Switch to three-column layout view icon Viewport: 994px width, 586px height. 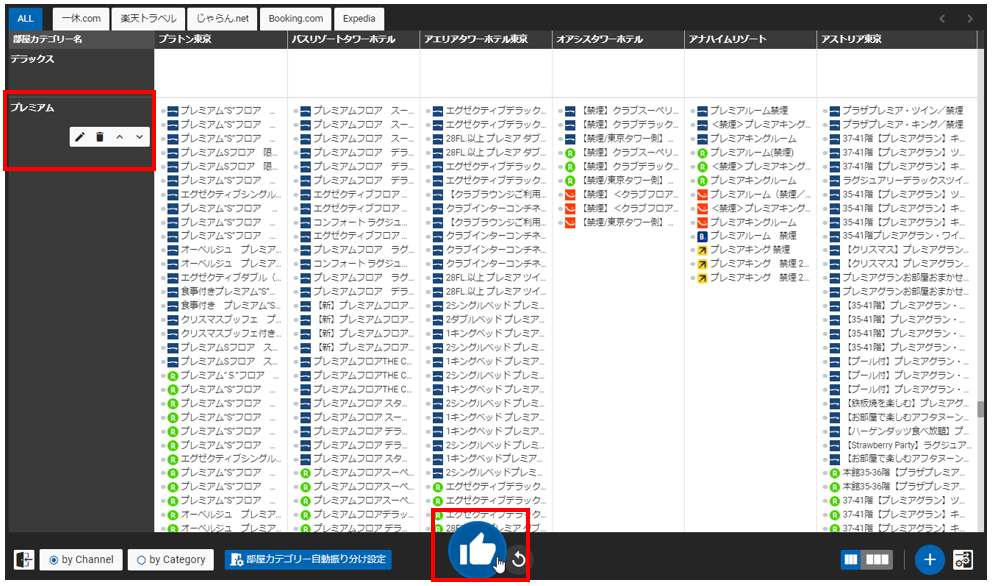click(878, 560)
